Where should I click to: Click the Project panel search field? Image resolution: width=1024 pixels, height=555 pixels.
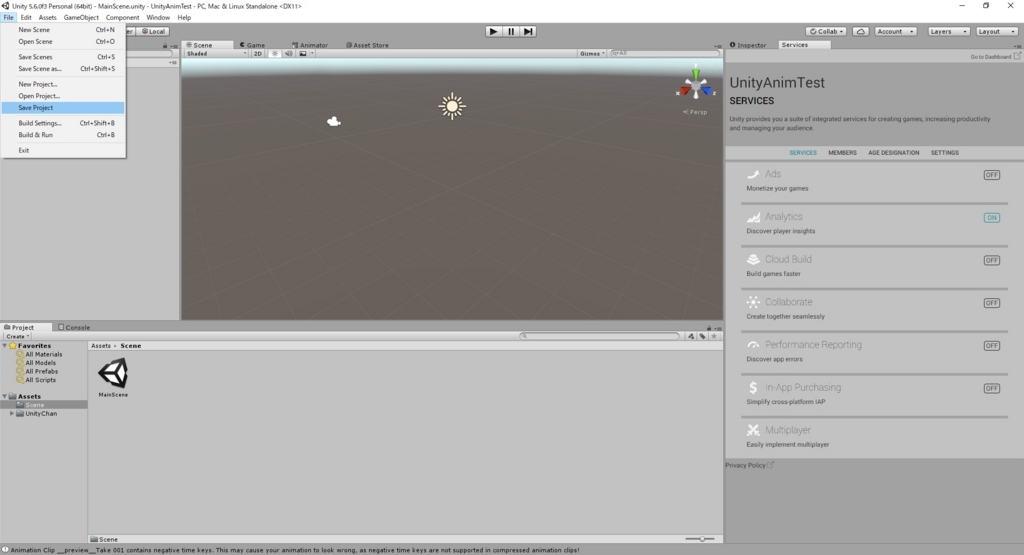coord(600,336)
